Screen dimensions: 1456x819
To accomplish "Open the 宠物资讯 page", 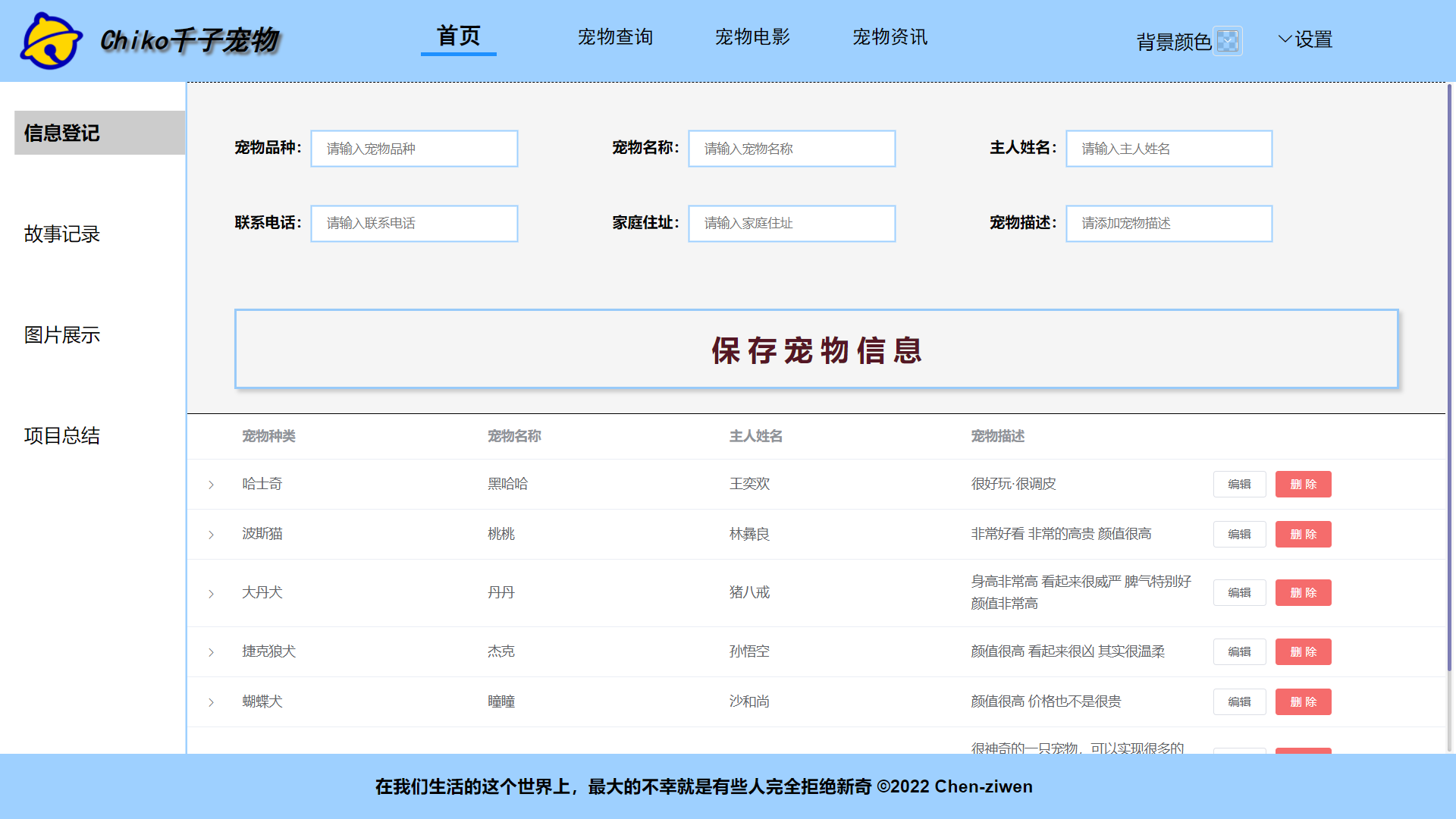I will coord(890,36).
